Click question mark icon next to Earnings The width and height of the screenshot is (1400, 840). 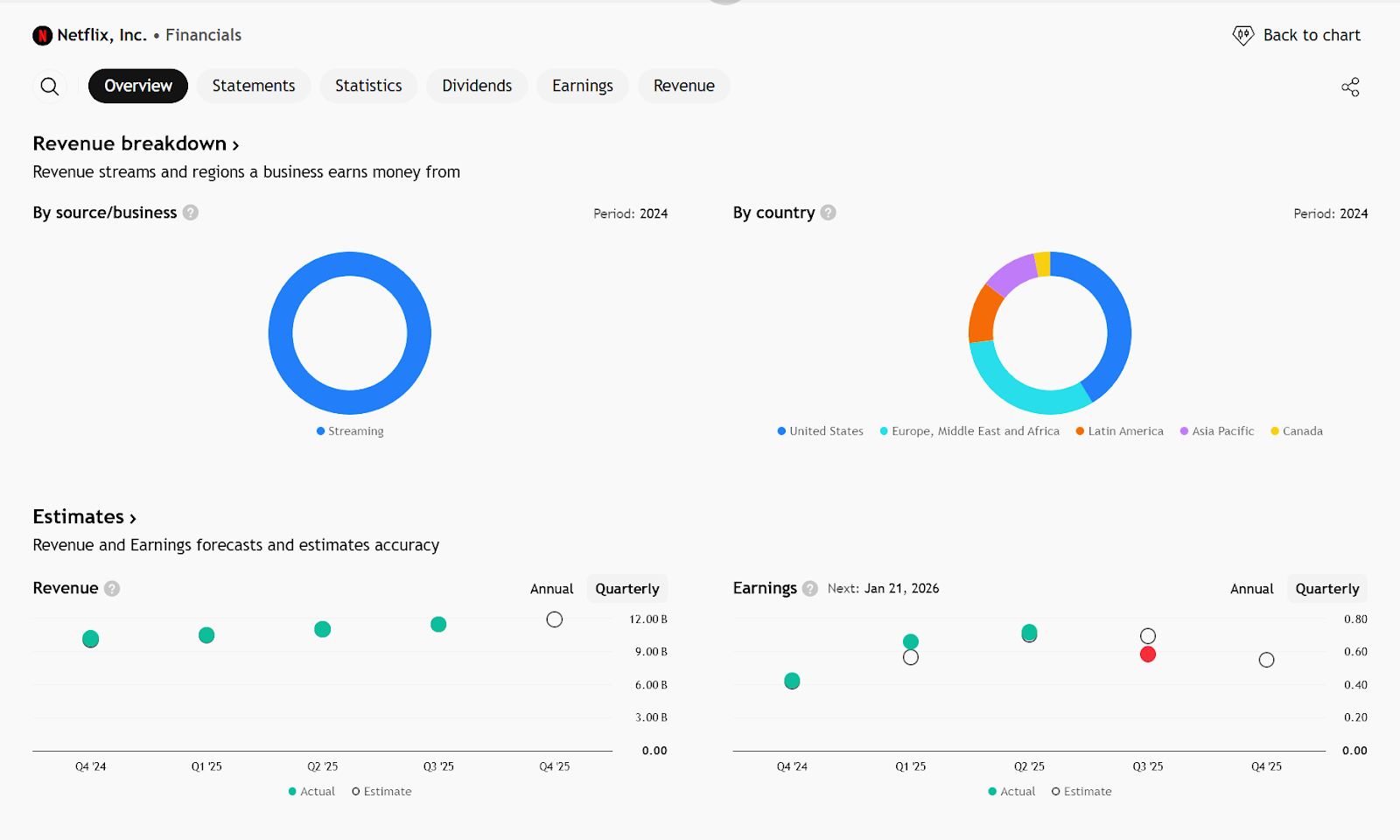810,589
